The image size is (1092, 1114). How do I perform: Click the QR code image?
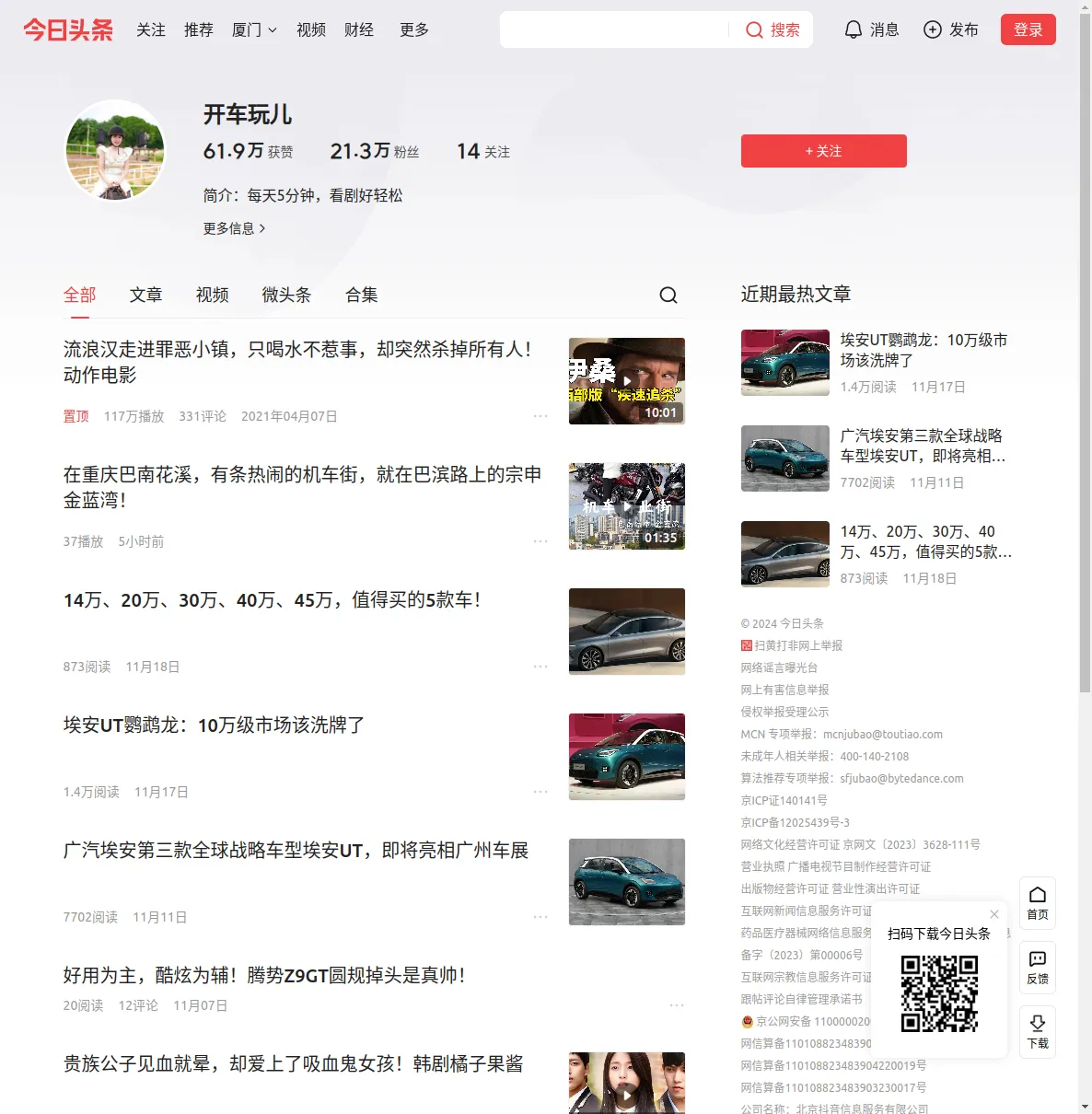point(939,993)
